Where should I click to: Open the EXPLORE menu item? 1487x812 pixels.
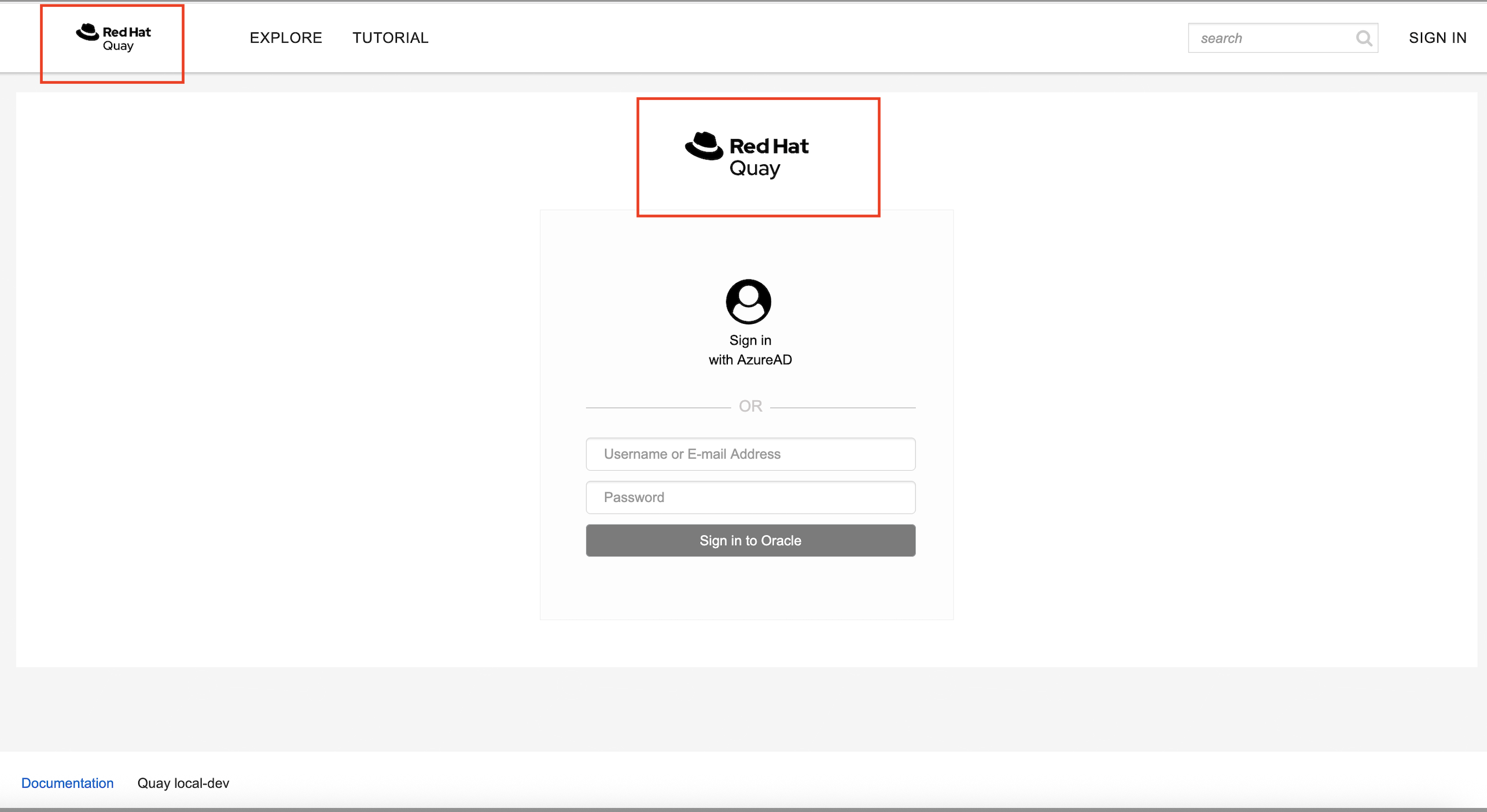coord(286,38)
